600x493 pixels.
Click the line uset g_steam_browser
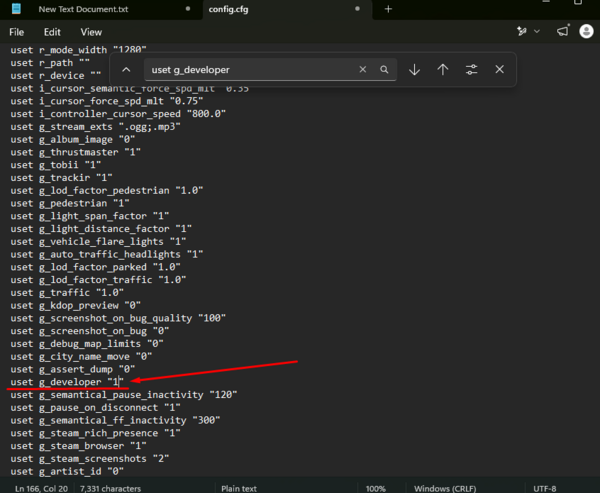click(78, 446)
